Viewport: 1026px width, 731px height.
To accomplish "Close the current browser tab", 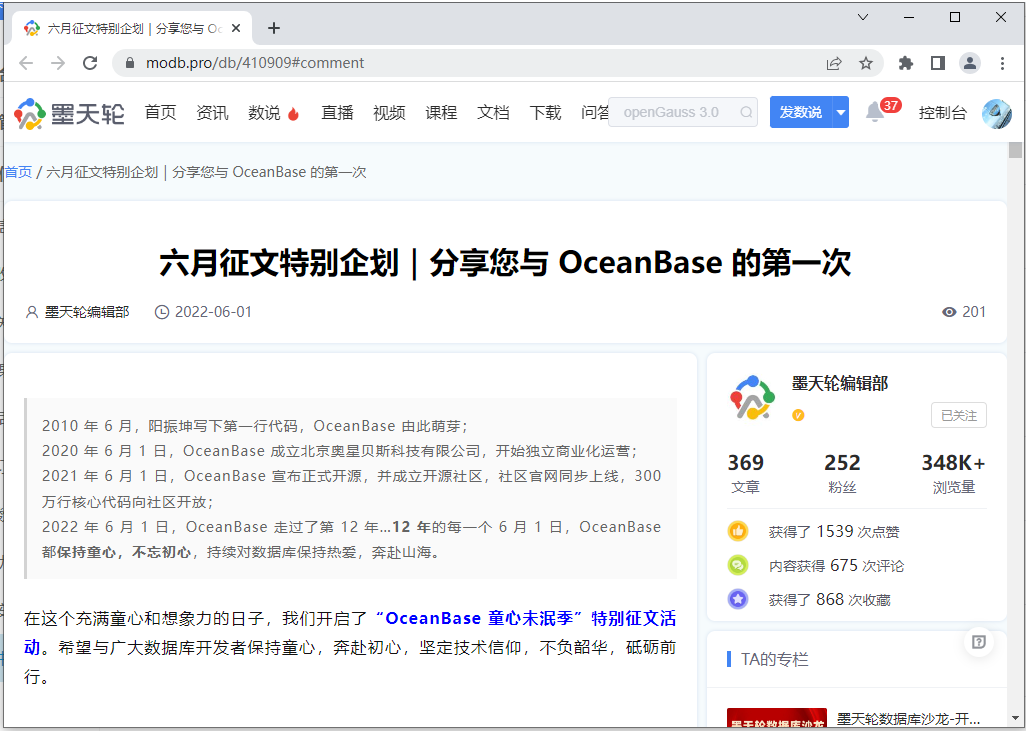I will point(236,28).
